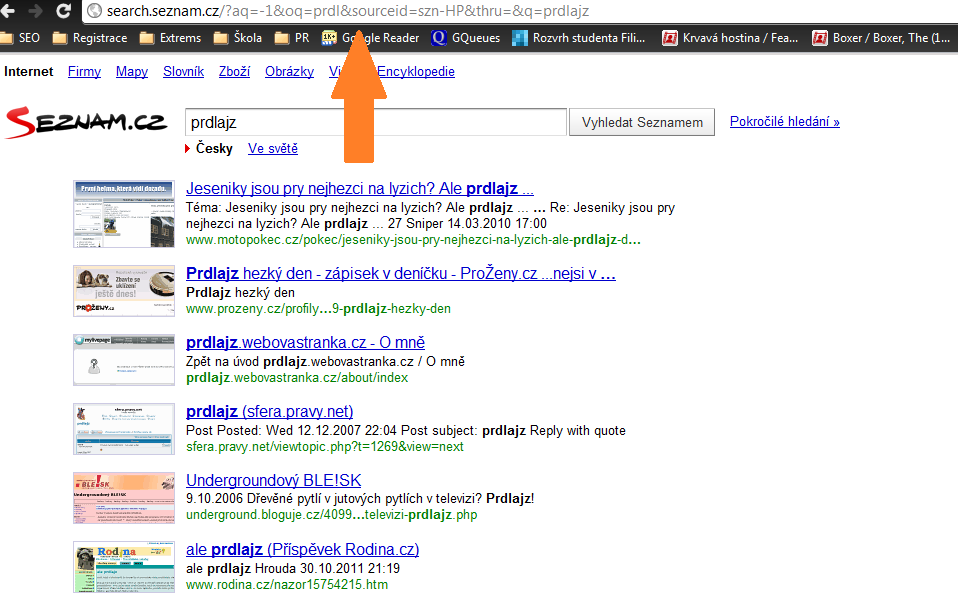Click the green sfera.pravy.net/viewtopic.php URL
Screen dimensions: 958x599
325,447
